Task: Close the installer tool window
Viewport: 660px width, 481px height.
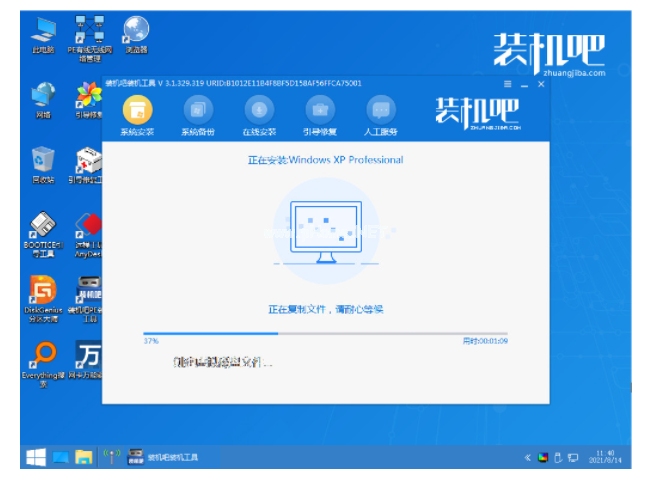Action: (541, 84)
